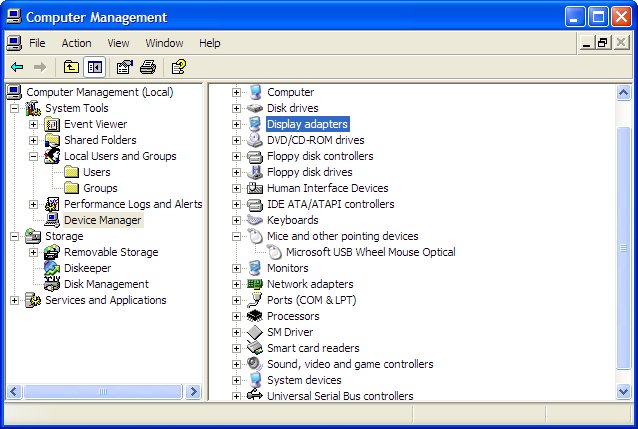This screenshot has height=429, width=638.
Task: Click the device list scroll up arrow
Action: pos(623,93)
